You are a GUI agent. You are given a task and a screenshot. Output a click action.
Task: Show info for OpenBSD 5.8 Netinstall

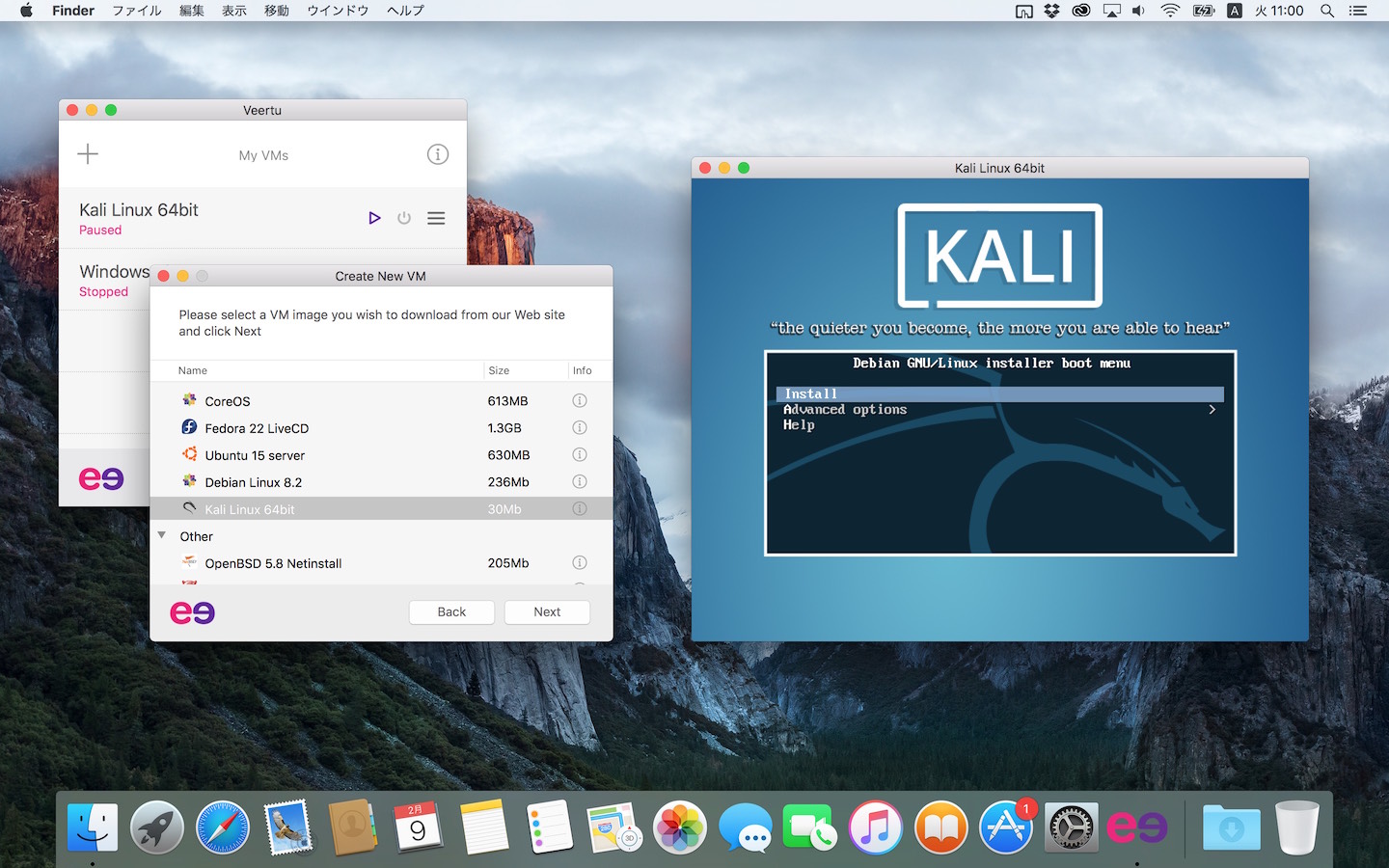click(580, 562)
